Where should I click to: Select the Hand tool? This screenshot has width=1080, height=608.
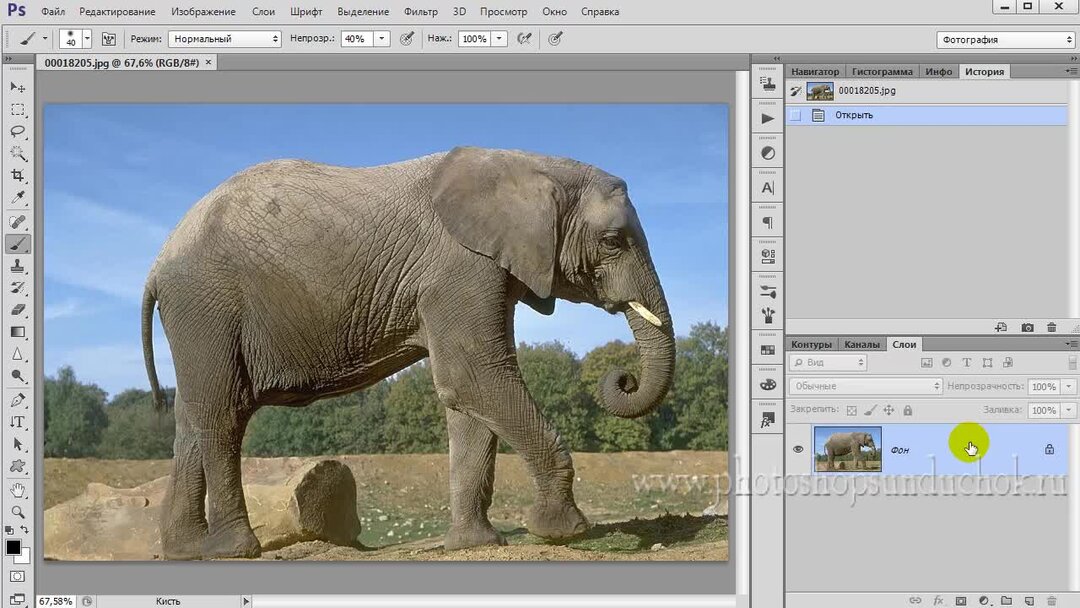18,490
